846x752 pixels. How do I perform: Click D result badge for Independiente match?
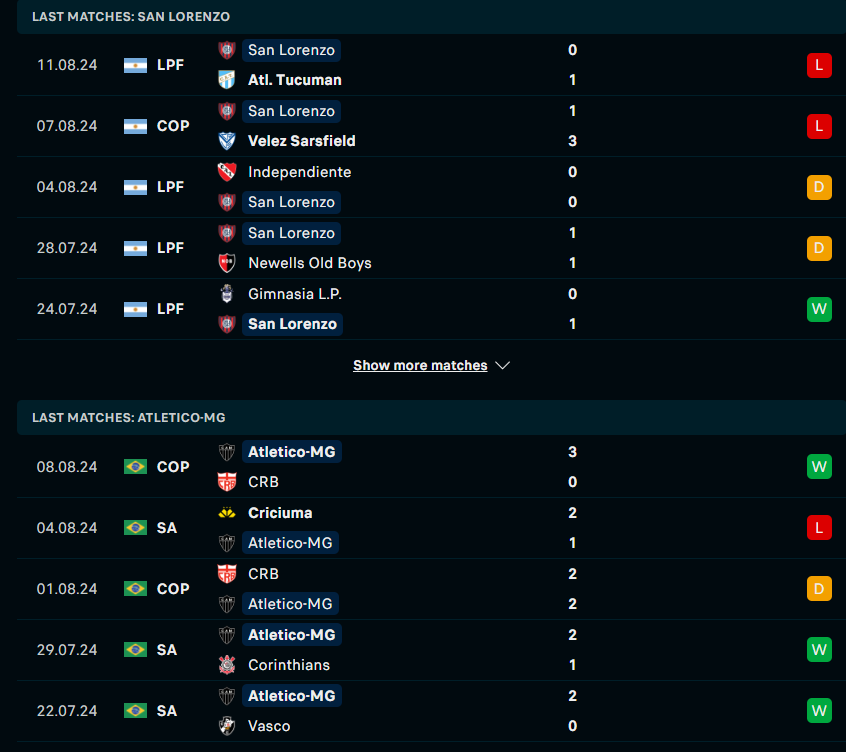pyautogui.click(x=819, y=187)
